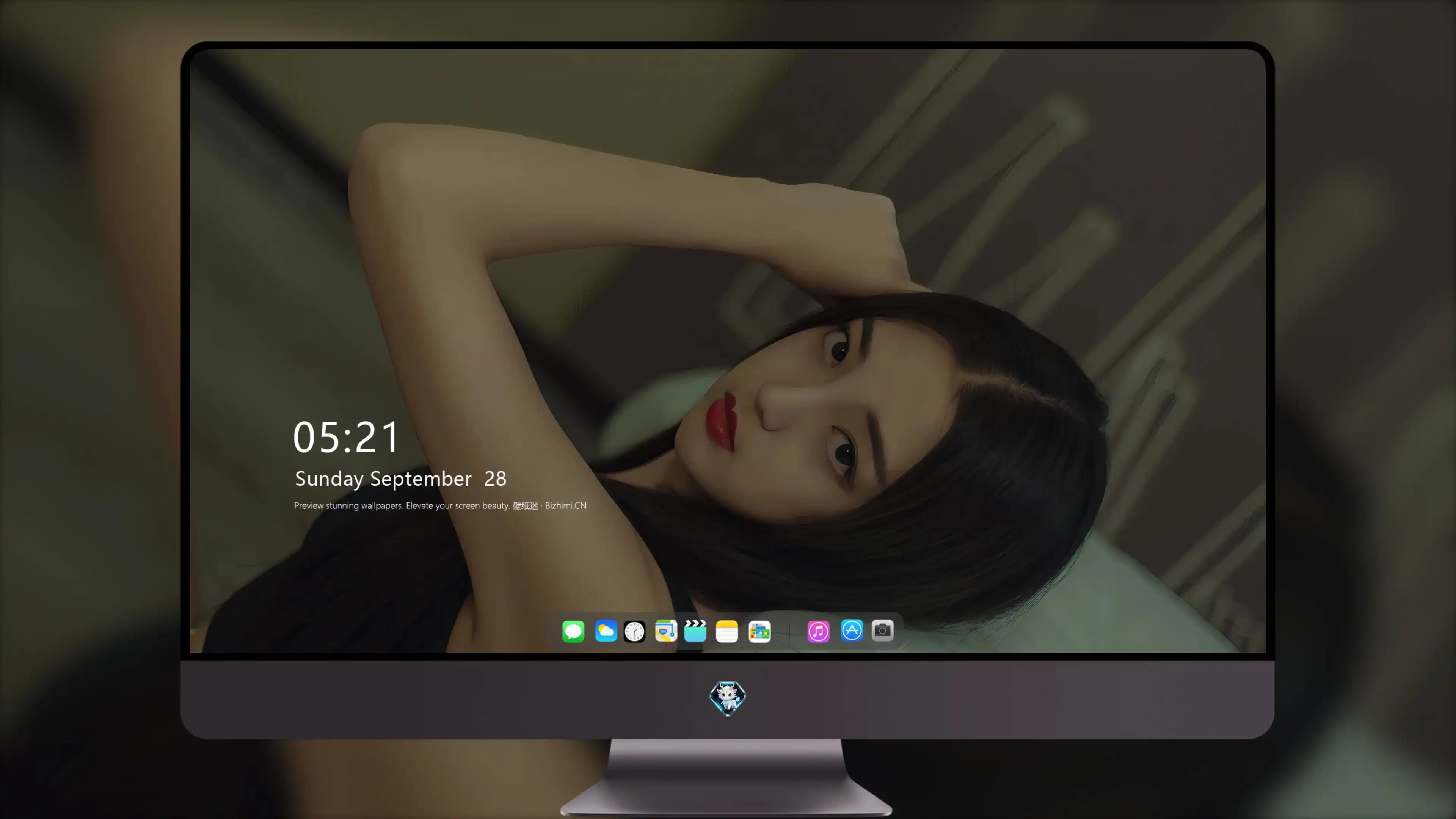
Task: Launch the Videos clapperboard app
Action: tap(695, 631)
